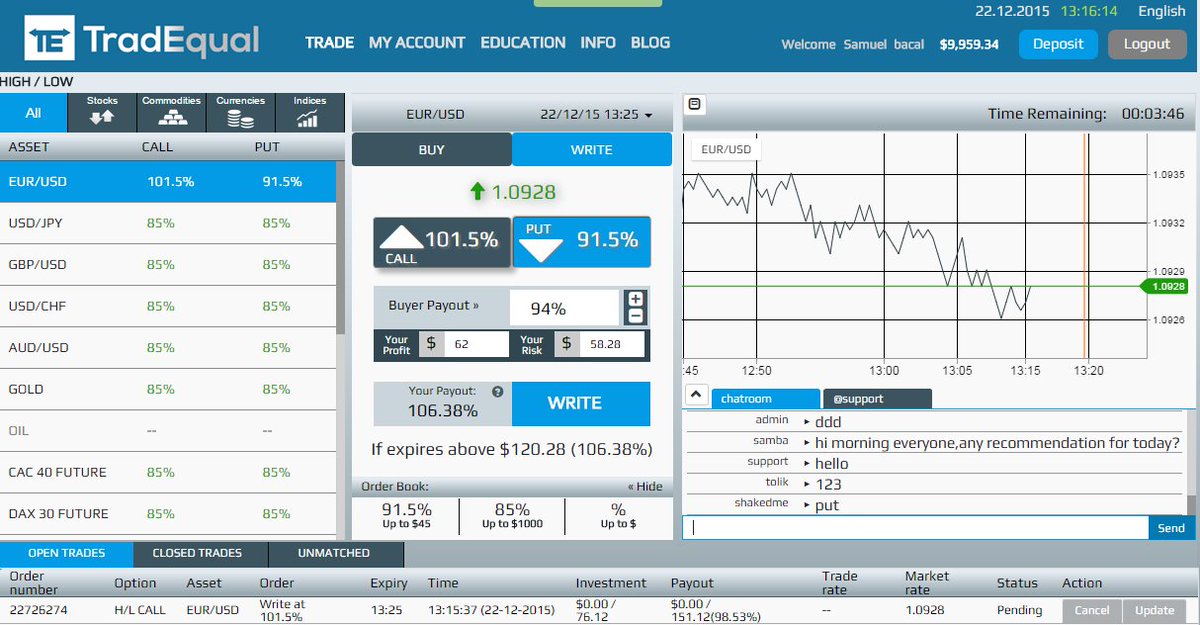Select the OIL asset row
Viewport: 1200px width, 625px height.
(x=168, y=431)
